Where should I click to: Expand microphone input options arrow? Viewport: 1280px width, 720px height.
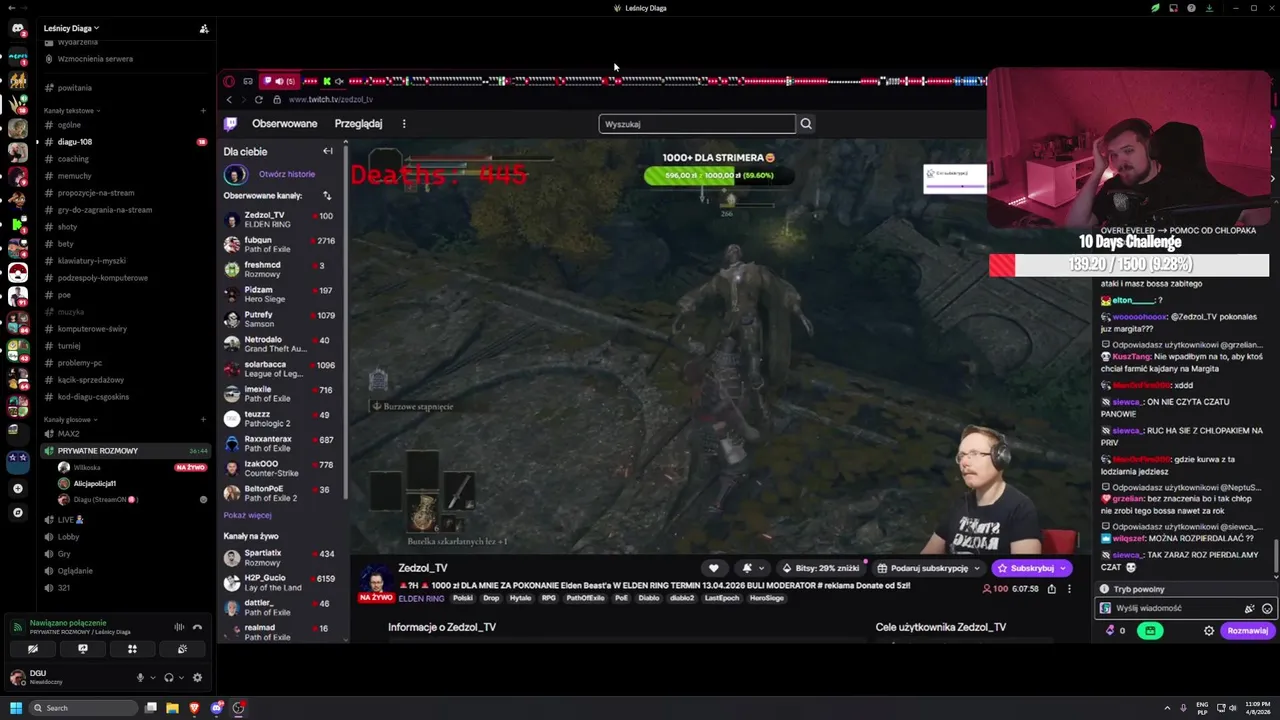(153, 677)
